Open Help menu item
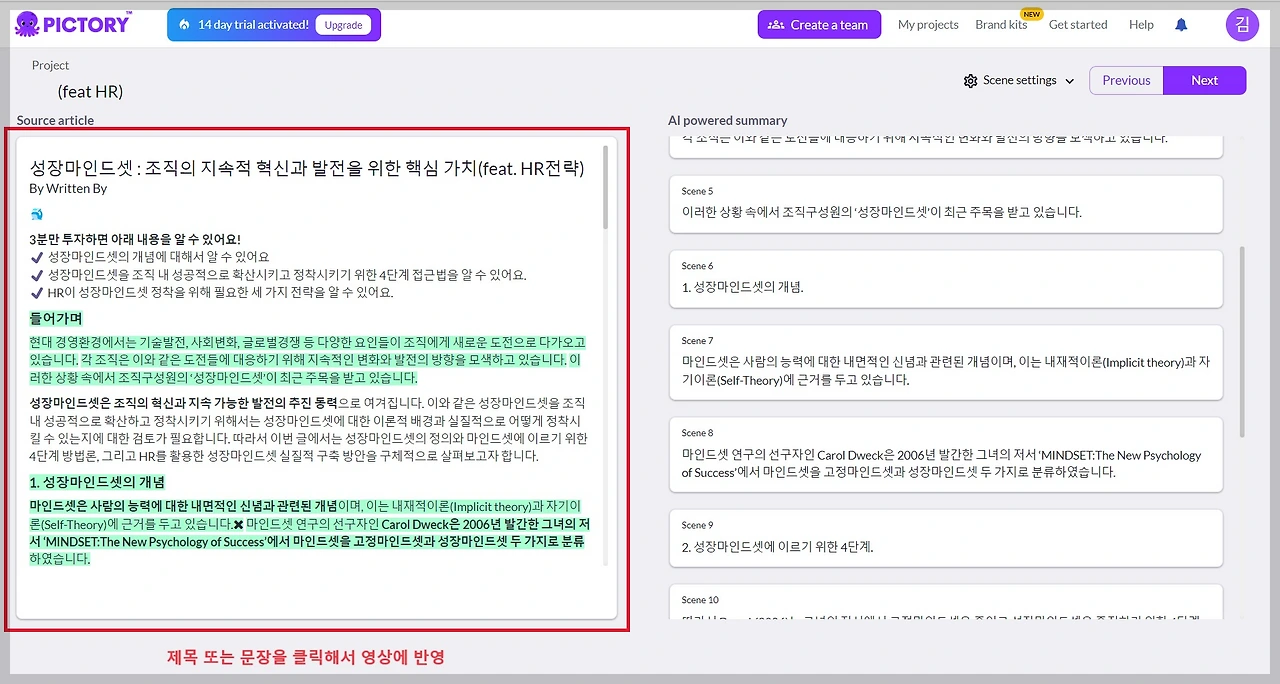This screenshot has width=1280, height=684. [x=1141, y=25]
